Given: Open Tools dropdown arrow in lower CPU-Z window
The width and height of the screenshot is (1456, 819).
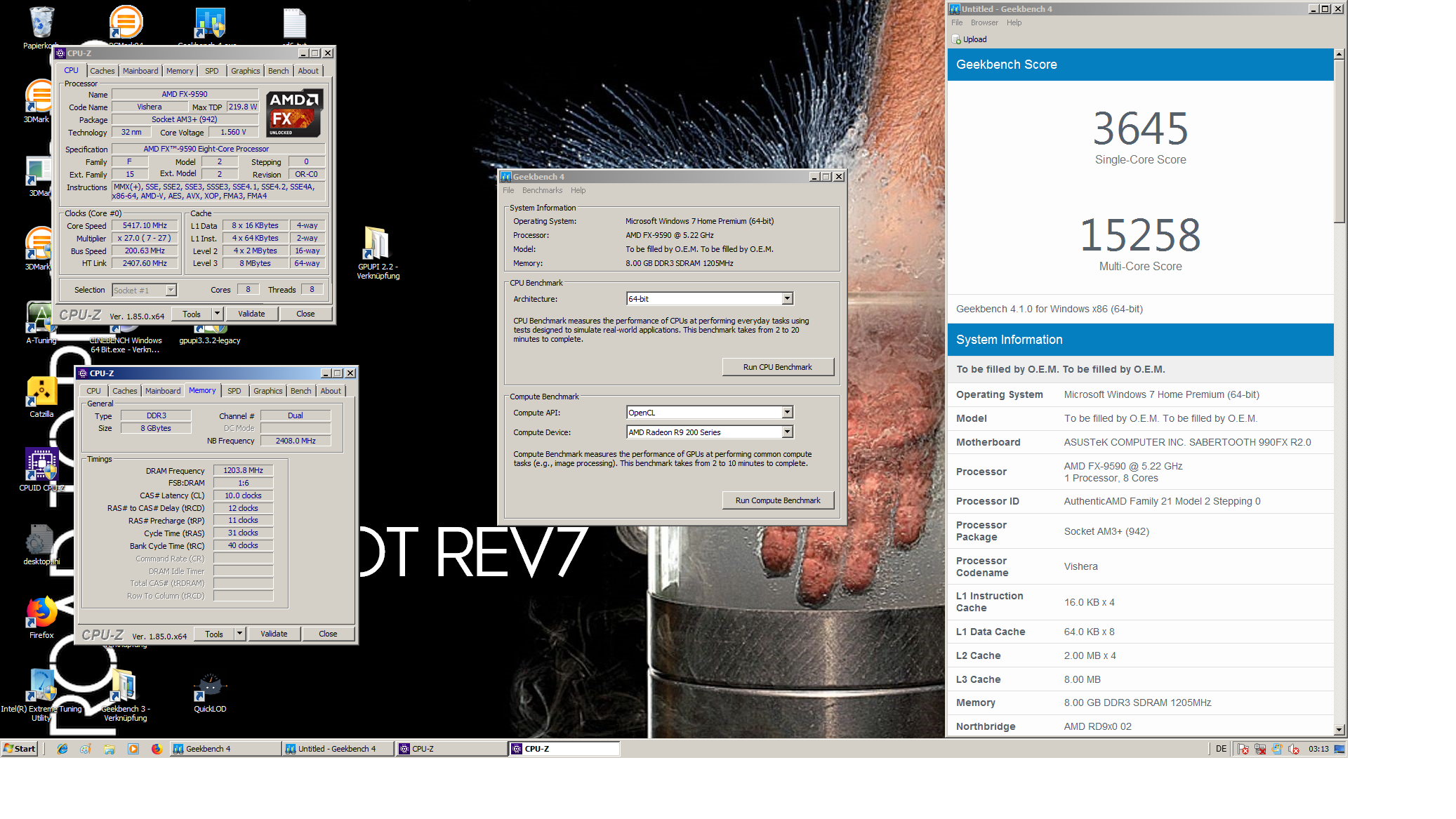Looking at the screenshot, I should tap(239, 634).
